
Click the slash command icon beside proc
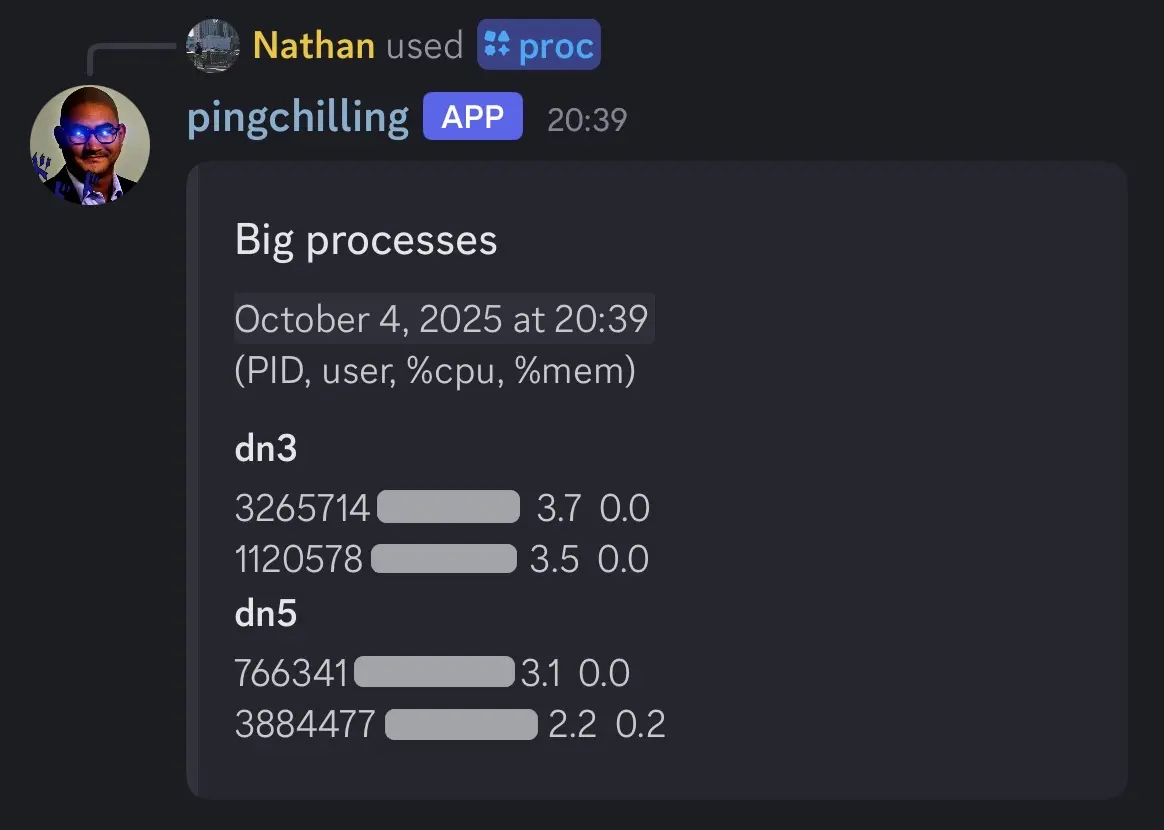497,46
